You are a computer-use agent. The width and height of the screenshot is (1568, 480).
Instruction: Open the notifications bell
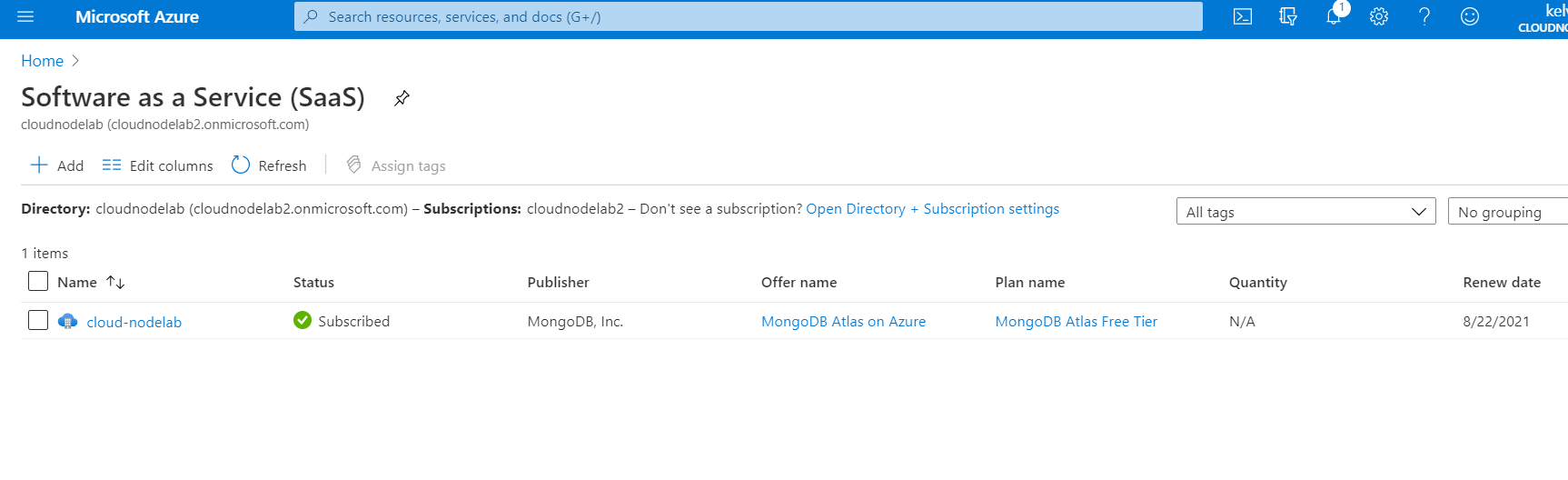click(1334, 16)
